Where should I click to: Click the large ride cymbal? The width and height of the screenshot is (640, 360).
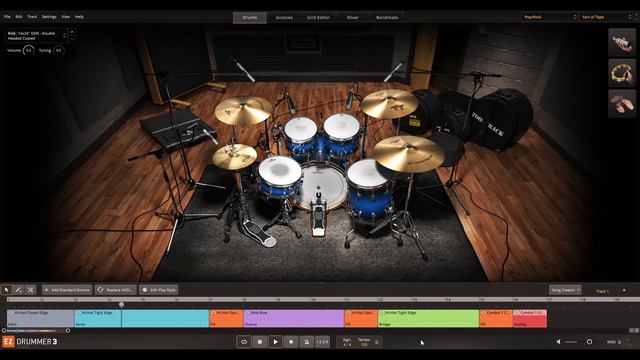[x=408, y=153]
